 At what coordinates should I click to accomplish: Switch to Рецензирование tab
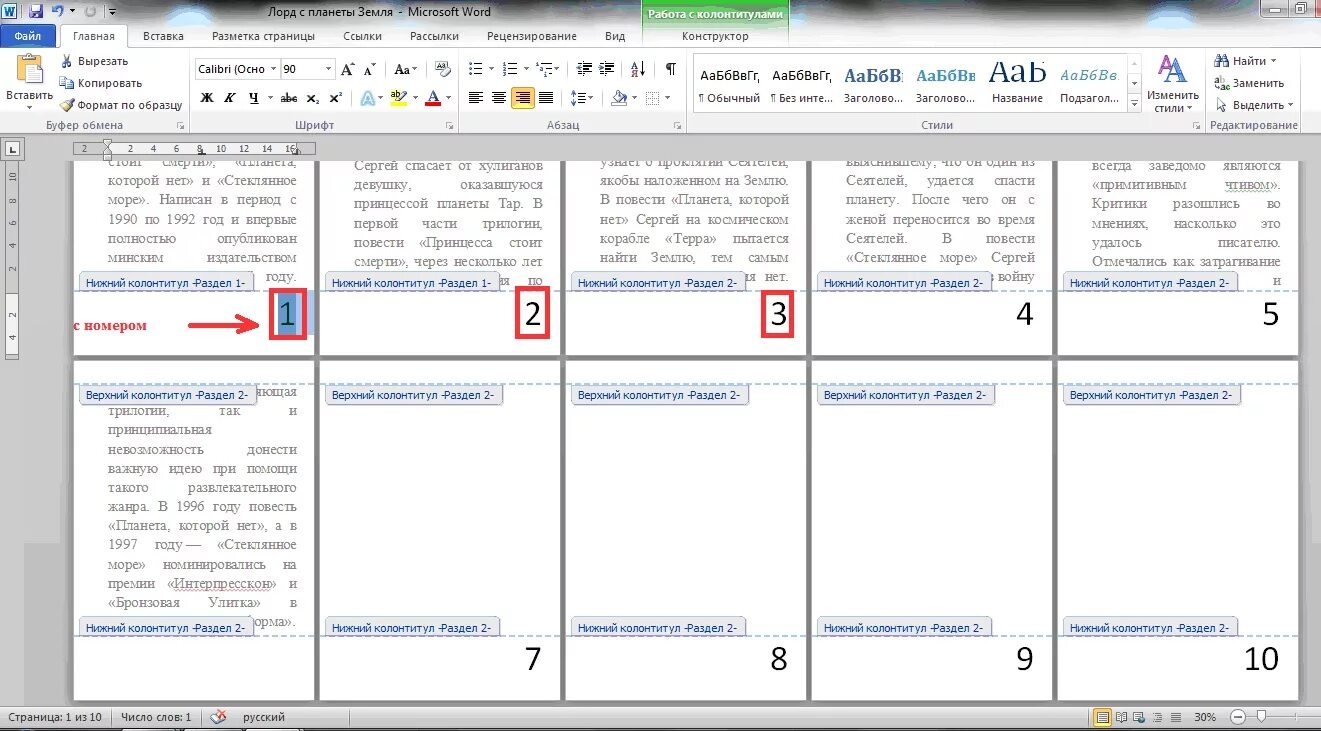531,36
